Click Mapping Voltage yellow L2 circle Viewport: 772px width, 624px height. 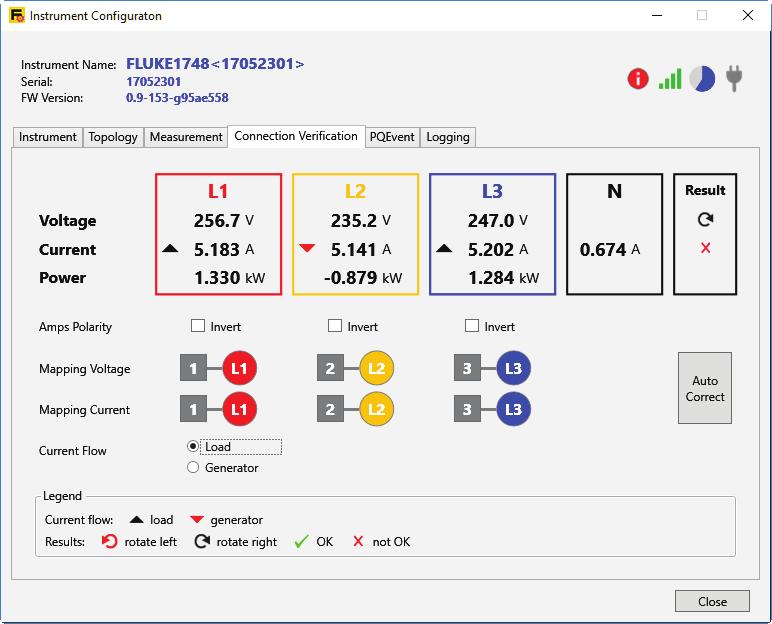(377, 368)
